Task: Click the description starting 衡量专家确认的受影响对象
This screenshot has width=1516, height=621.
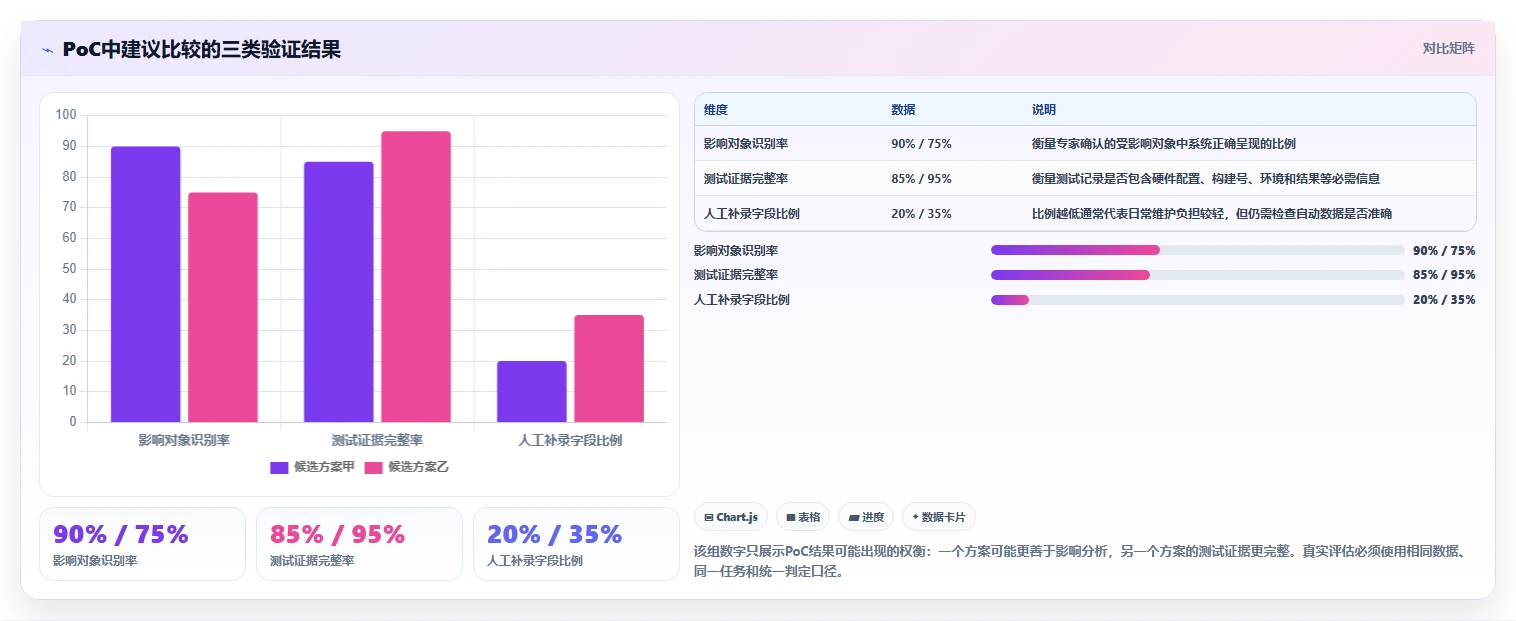Action: tap(1163, 144)
